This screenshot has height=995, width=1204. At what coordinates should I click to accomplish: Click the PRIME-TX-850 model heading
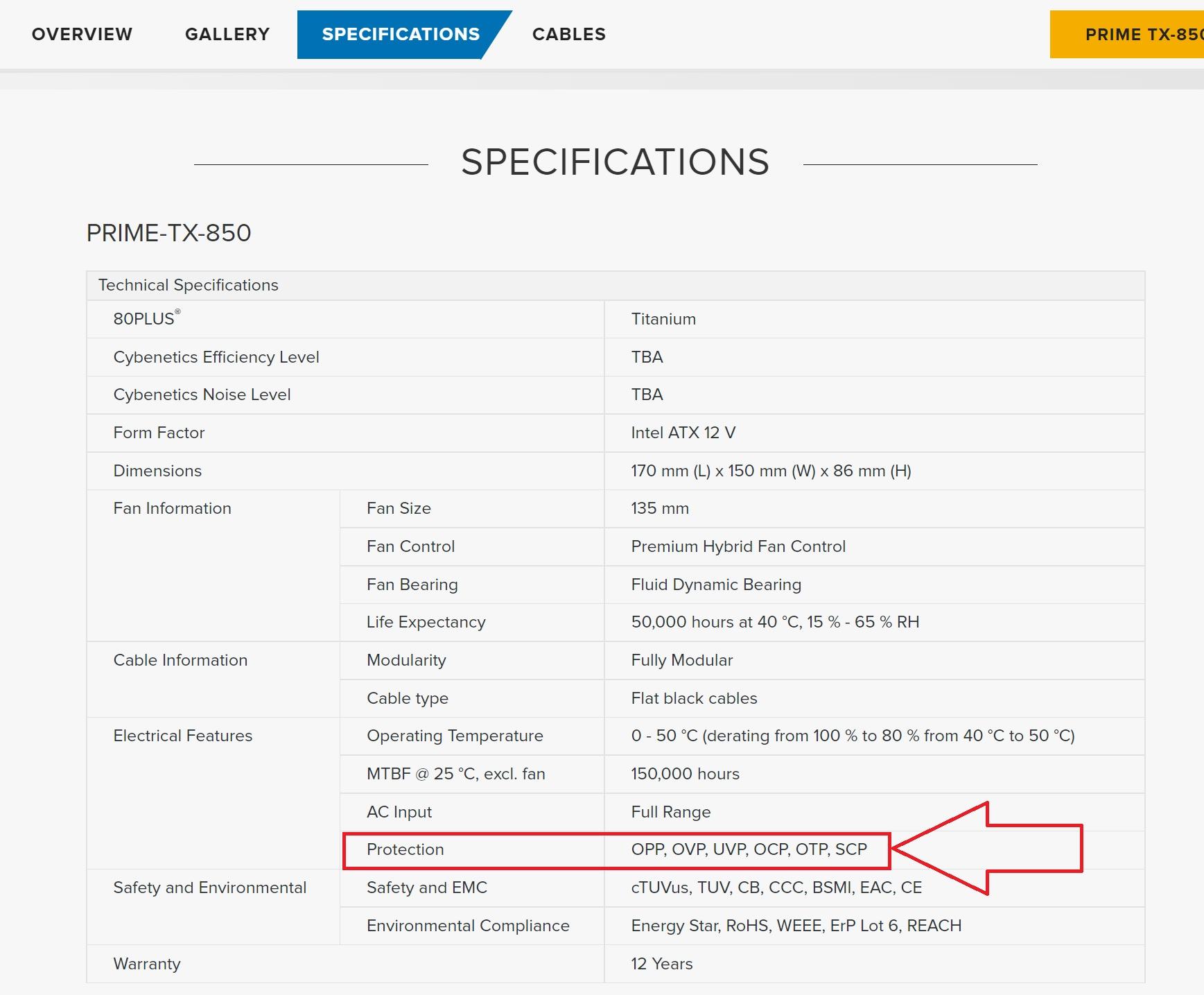(168, 233)
